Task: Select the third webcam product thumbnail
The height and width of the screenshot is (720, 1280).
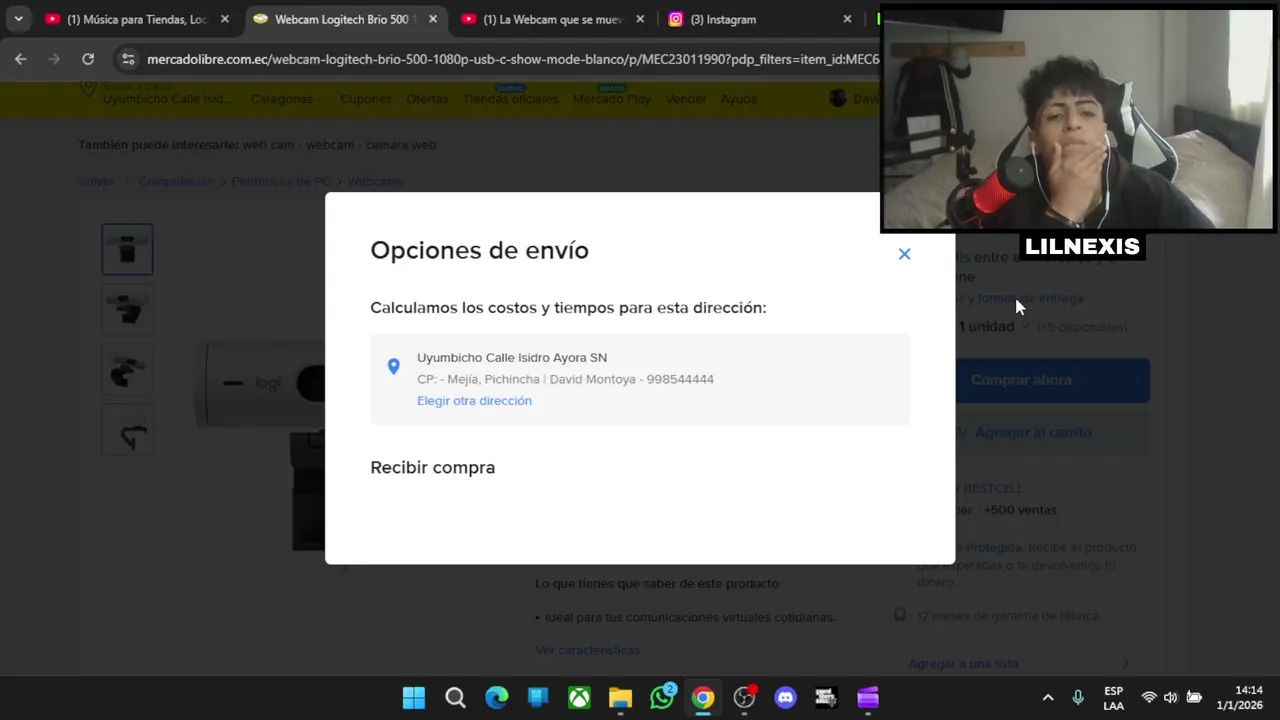Action: [x=127, y=369]
